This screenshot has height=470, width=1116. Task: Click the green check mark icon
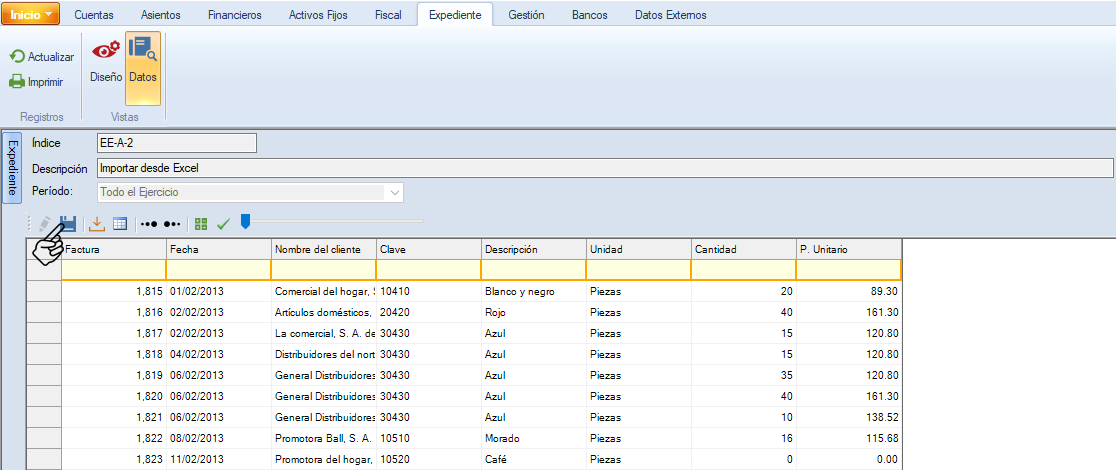(223, 224)
